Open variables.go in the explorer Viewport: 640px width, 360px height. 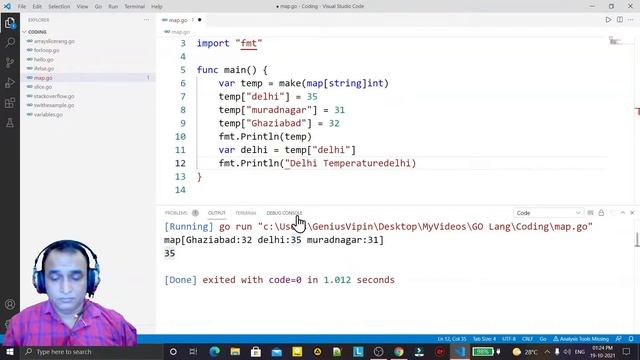pos(48,115)
